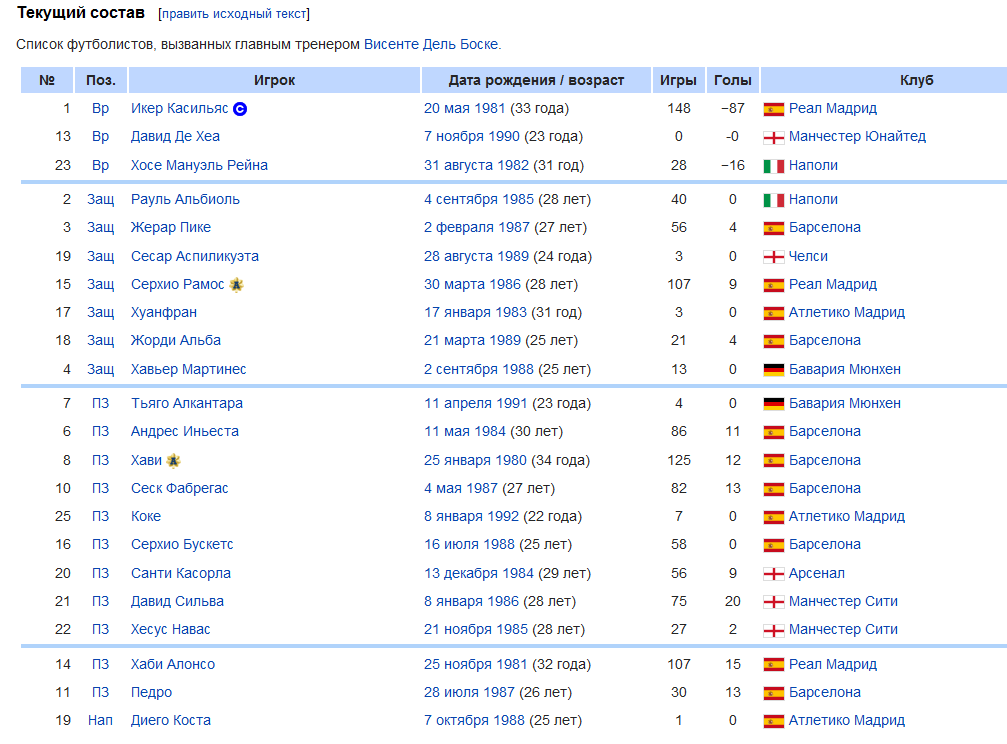Follow the Манчестер Юнайтед club link

pos(857,137)
